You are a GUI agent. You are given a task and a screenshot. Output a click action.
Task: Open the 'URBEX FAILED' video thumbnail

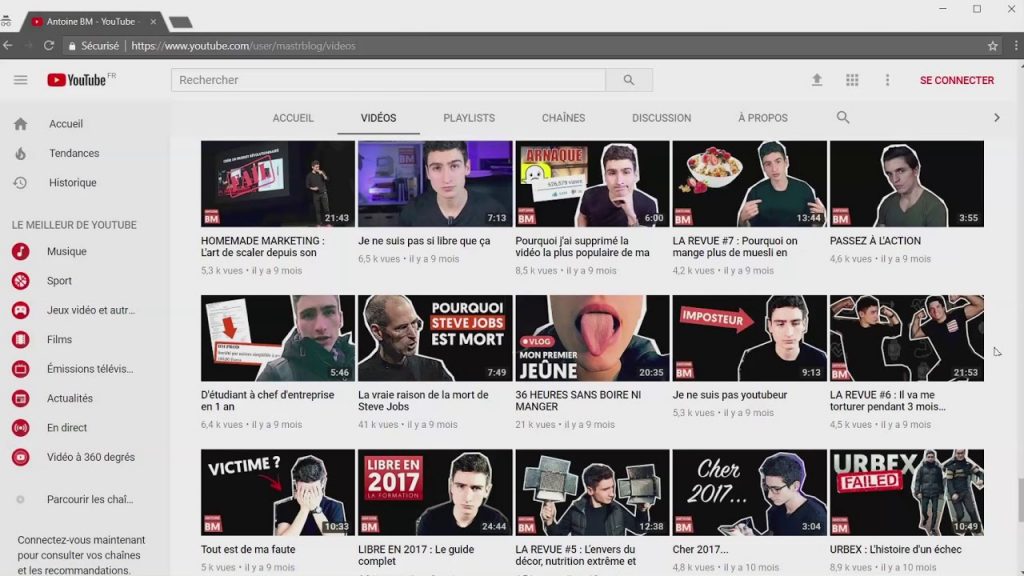[906, 492]
